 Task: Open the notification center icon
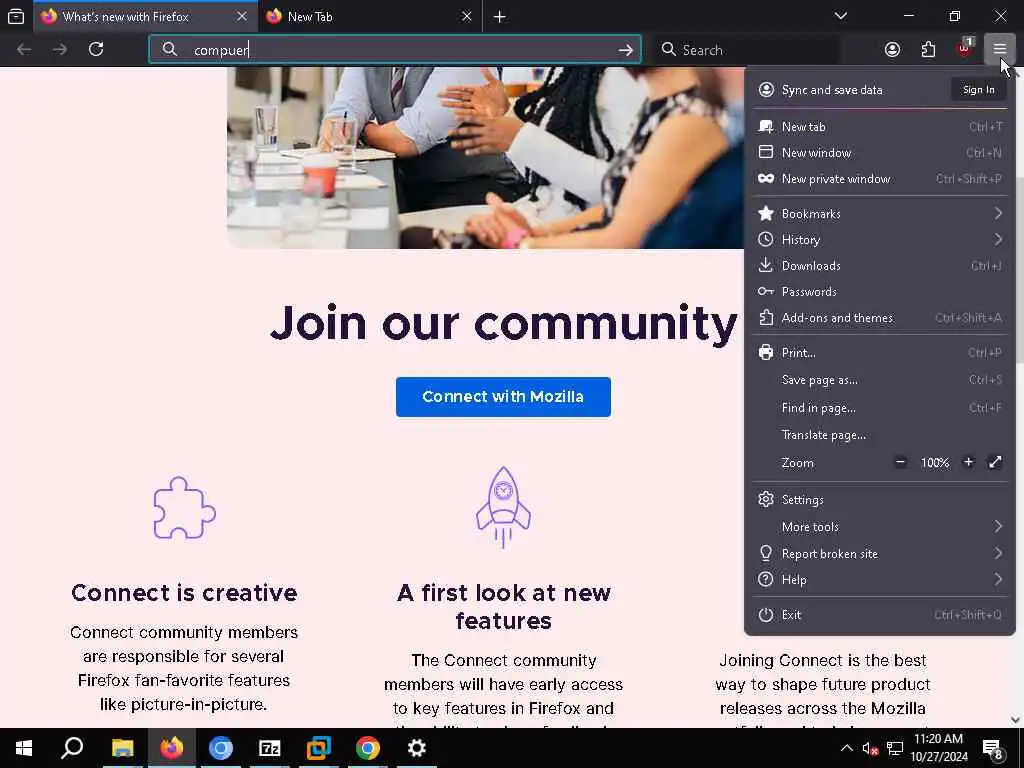tap(993, 749)
